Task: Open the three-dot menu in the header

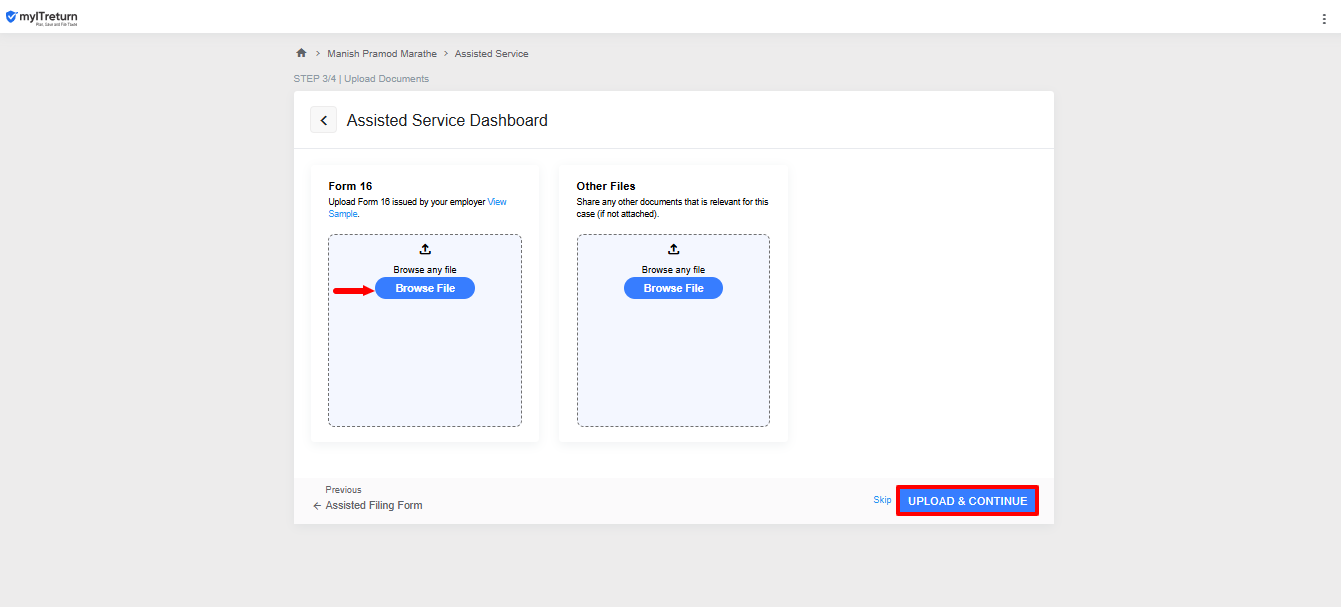Action: pos(1324,18)
